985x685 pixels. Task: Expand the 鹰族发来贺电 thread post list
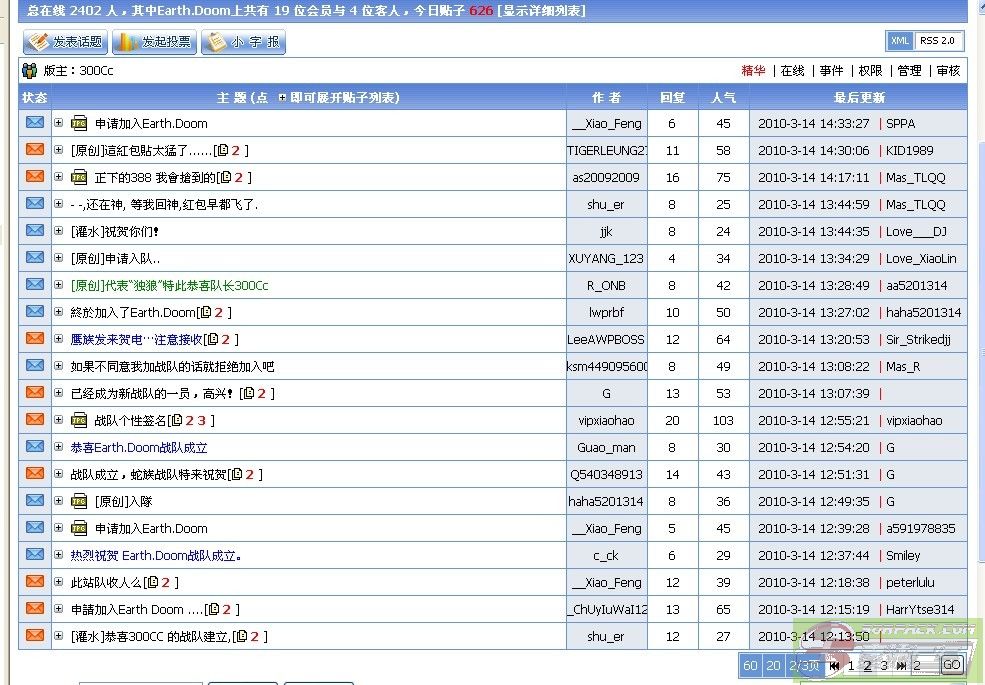[59, 339]
